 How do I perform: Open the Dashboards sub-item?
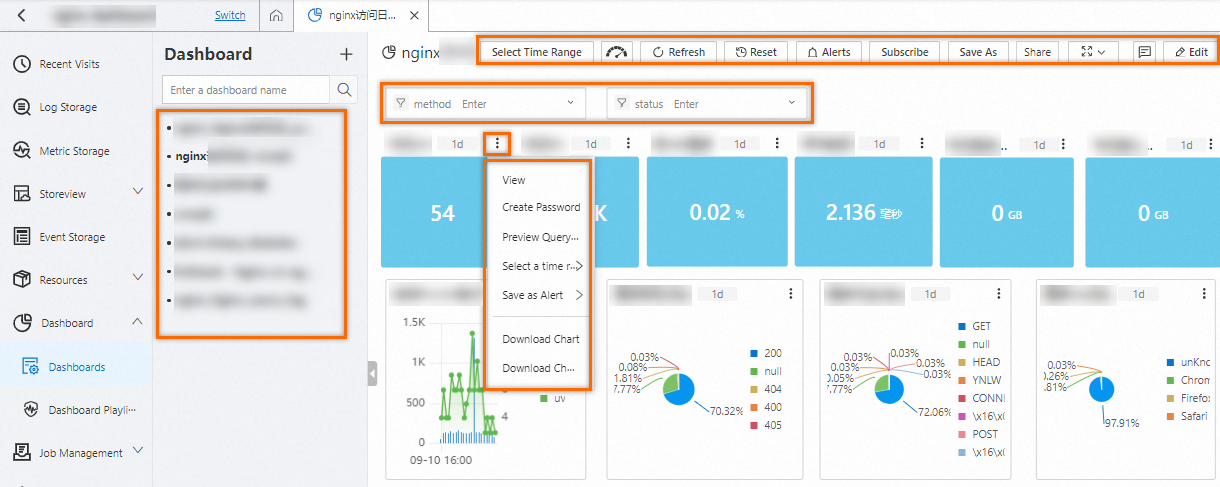pyautogui.click(x=76, y=367)
